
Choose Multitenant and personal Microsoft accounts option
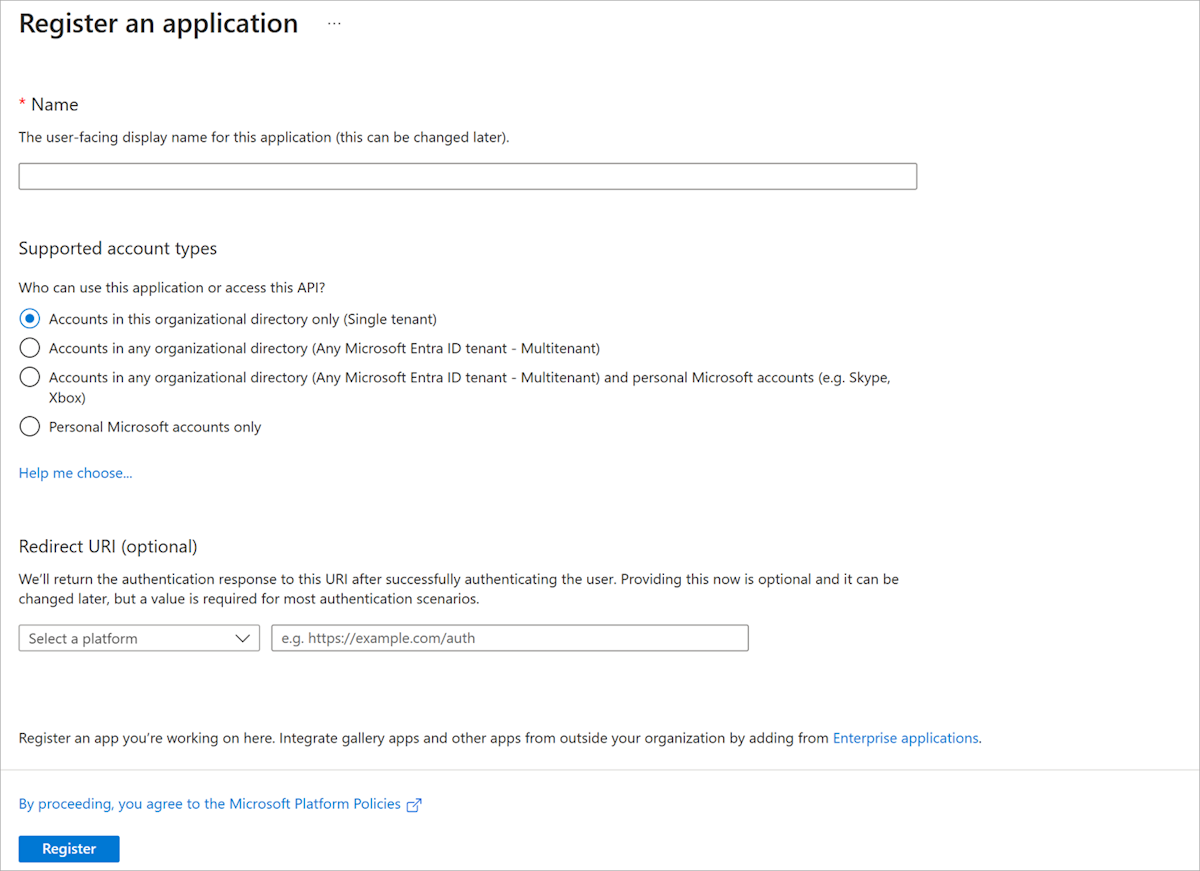29,378
